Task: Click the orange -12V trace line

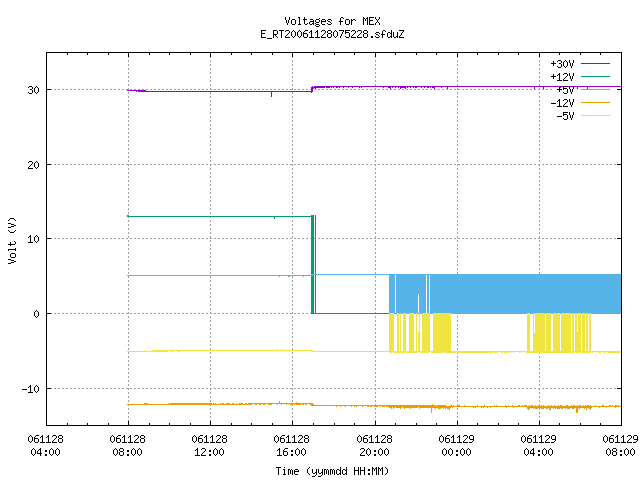Action: click(374, 405)
